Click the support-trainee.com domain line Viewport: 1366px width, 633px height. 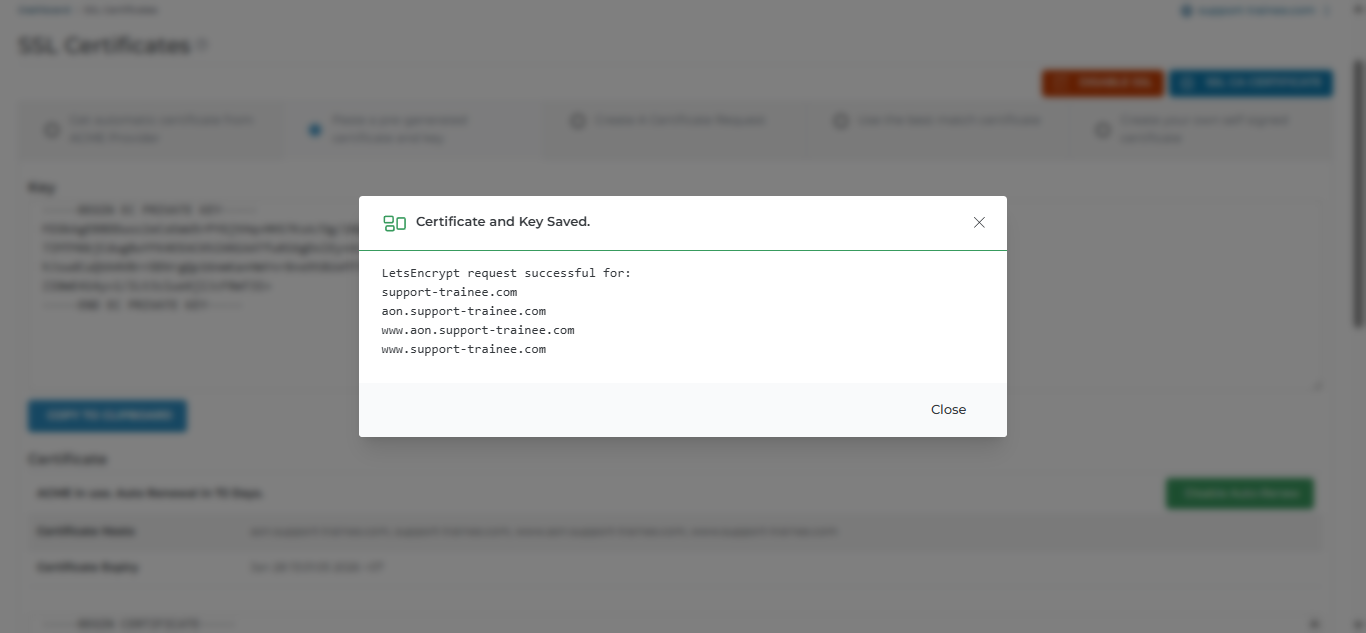point(449,292)
